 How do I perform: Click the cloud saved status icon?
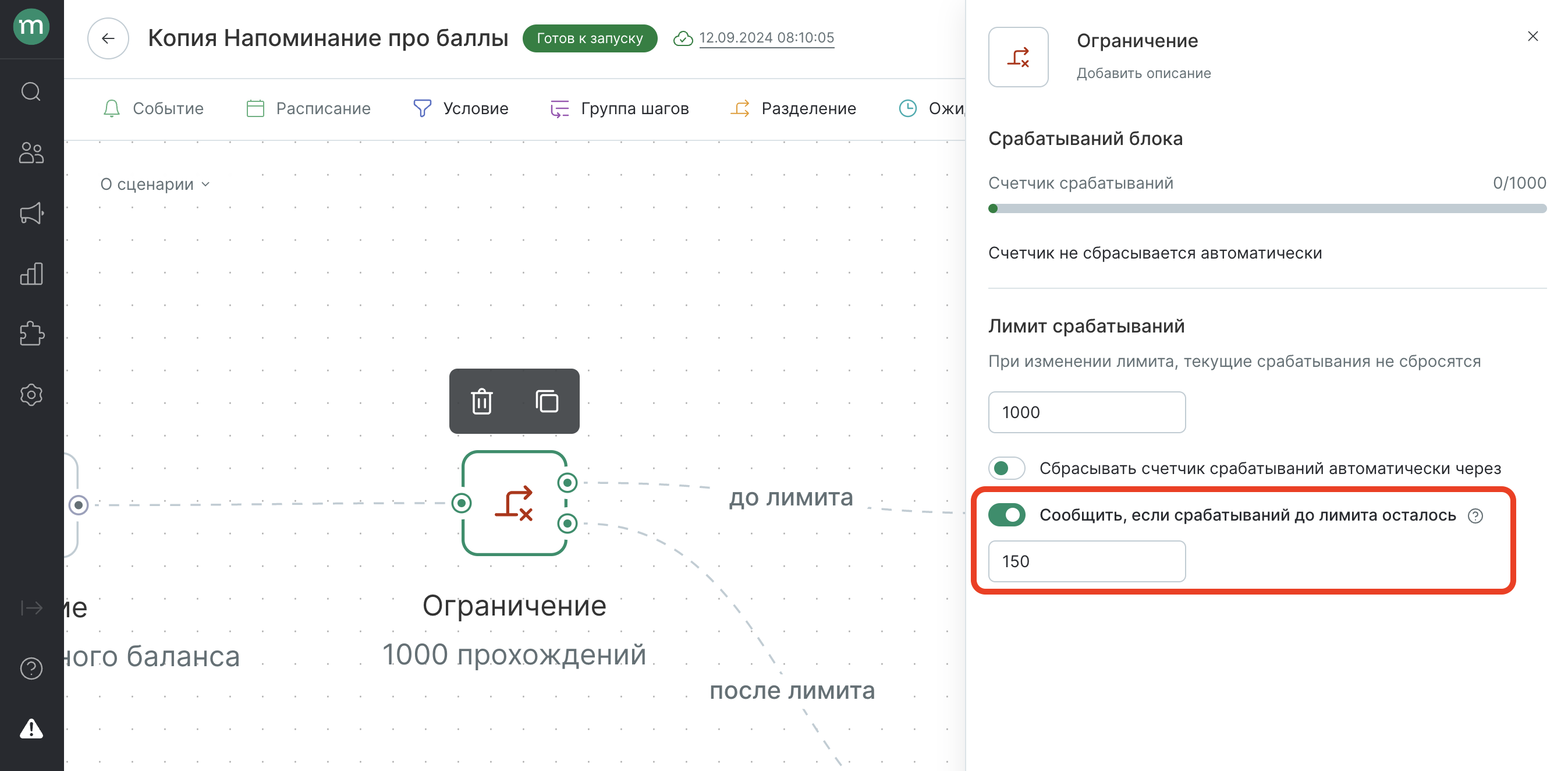683,38
